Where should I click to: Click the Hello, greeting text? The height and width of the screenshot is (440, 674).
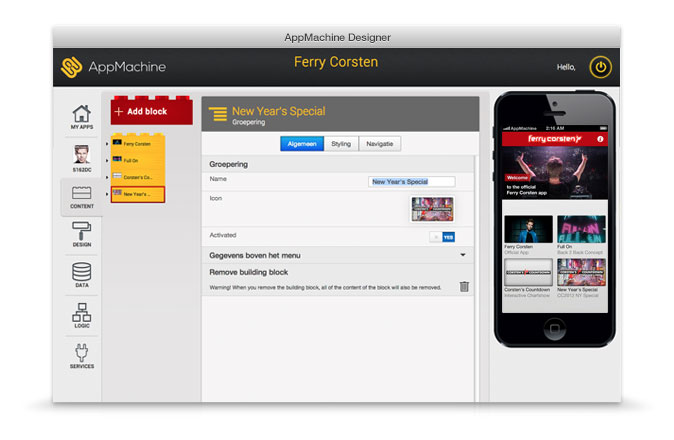click(566, 67)
